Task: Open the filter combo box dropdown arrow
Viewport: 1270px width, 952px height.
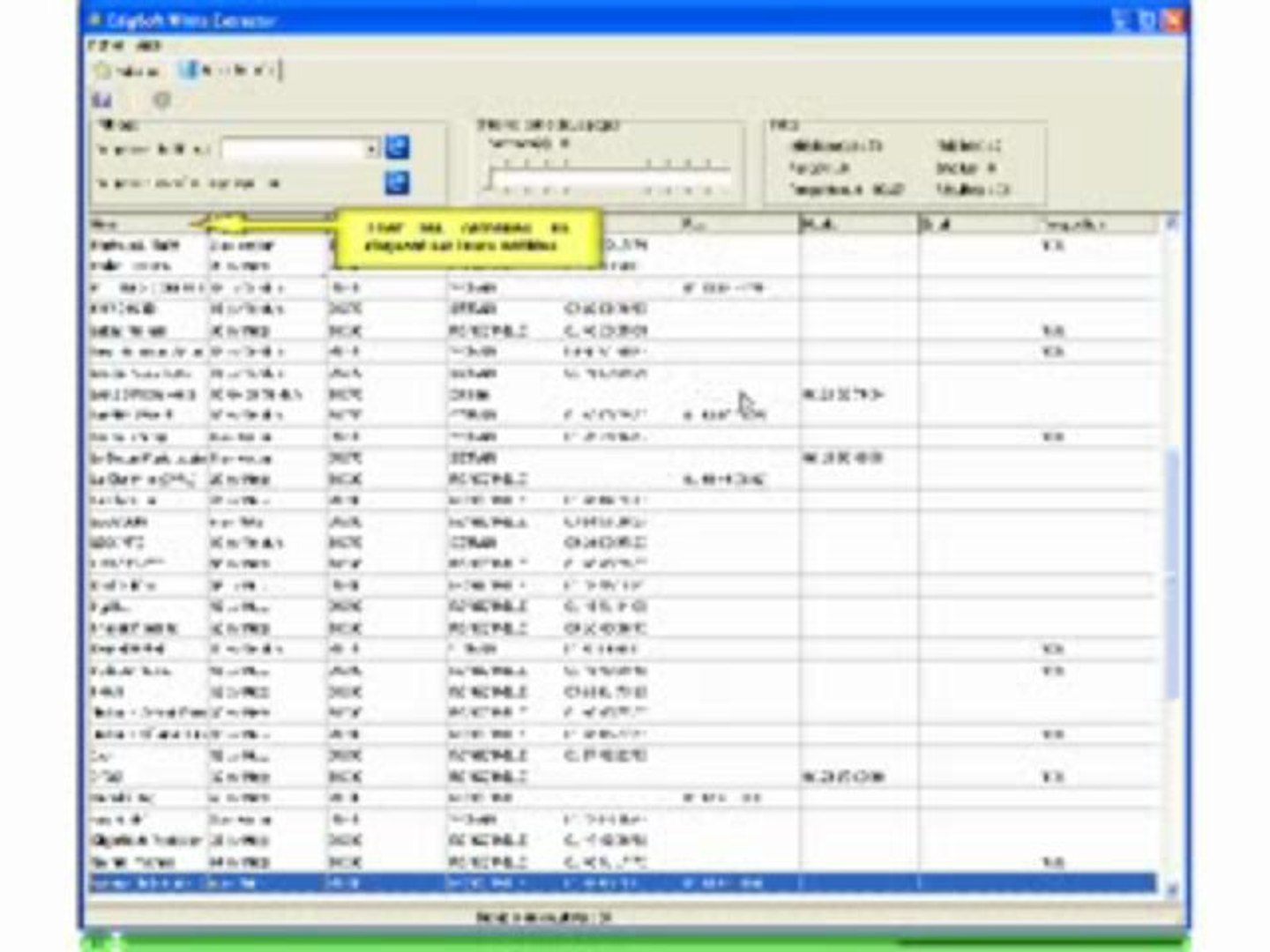Action: (373, 149)
